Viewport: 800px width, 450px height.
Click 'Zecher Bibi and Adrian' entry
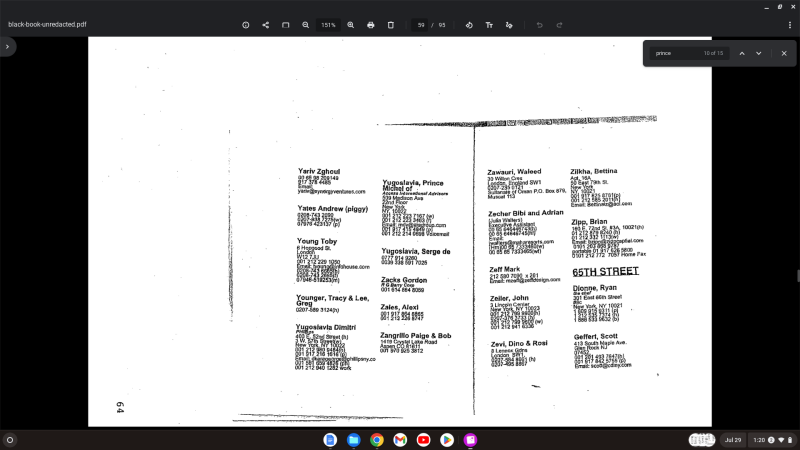pyautogui.click(x=526, y=213)
